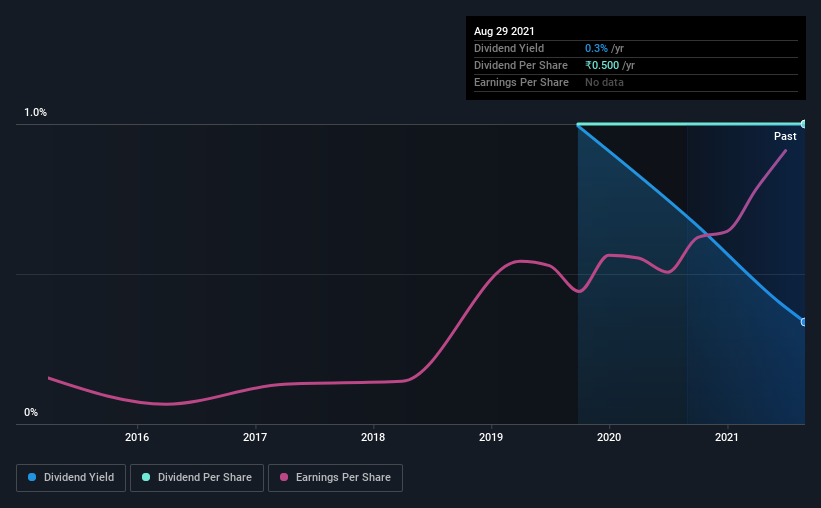This screenshot has height=508, width=821.
Task: Click the blue dot in Dividend Yield legend
Action: tap(32, 478)
